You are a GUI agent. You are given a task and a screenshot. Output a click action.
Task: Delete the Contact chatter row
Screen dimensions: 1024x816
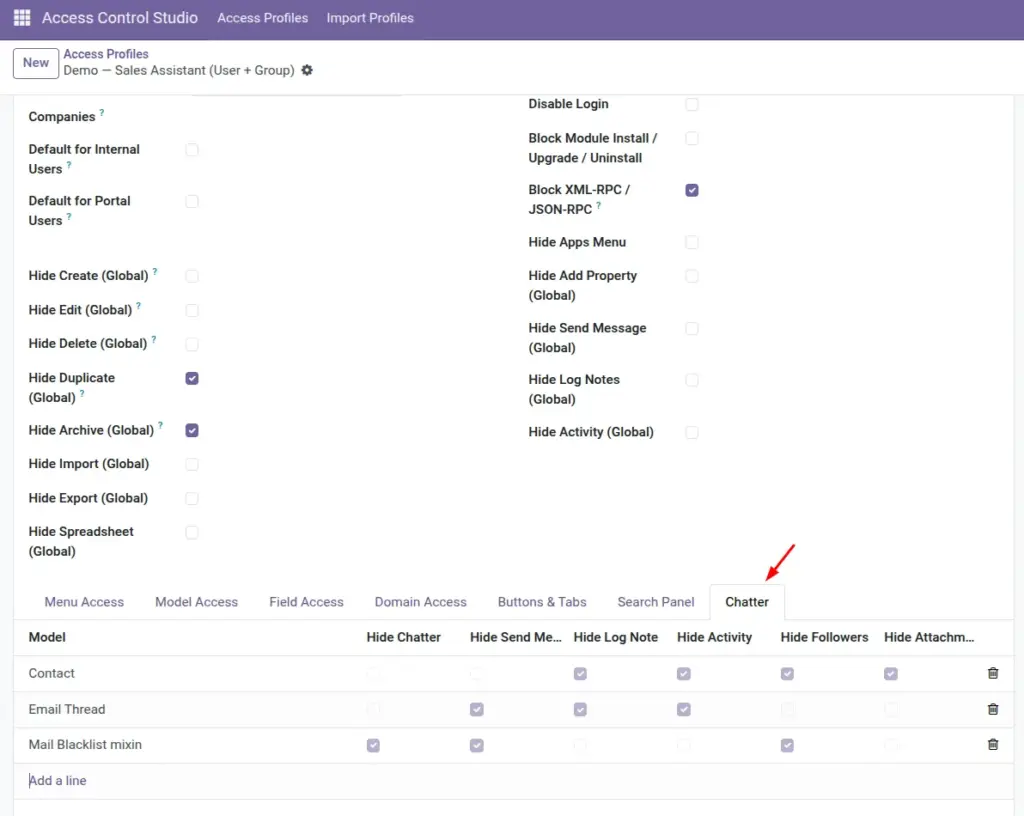coord(993,673)
